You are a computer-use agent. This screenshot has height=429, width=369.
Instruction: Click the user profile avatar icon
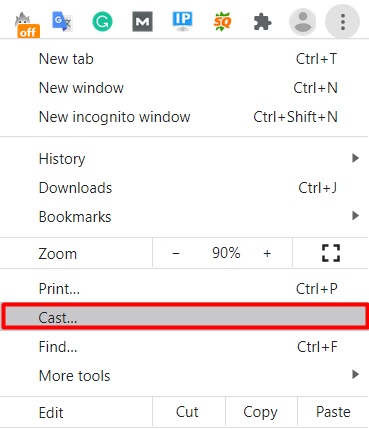(302, 22)
